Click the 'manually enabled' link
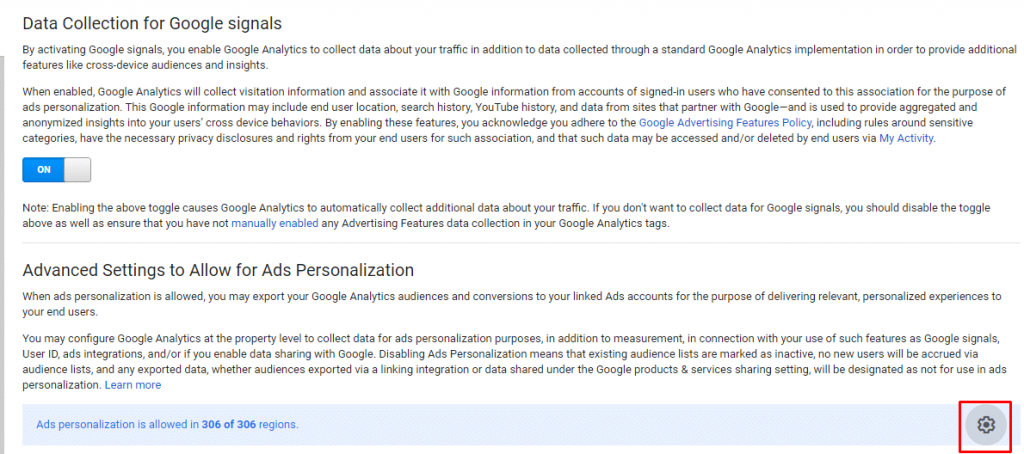 (275, 223)
